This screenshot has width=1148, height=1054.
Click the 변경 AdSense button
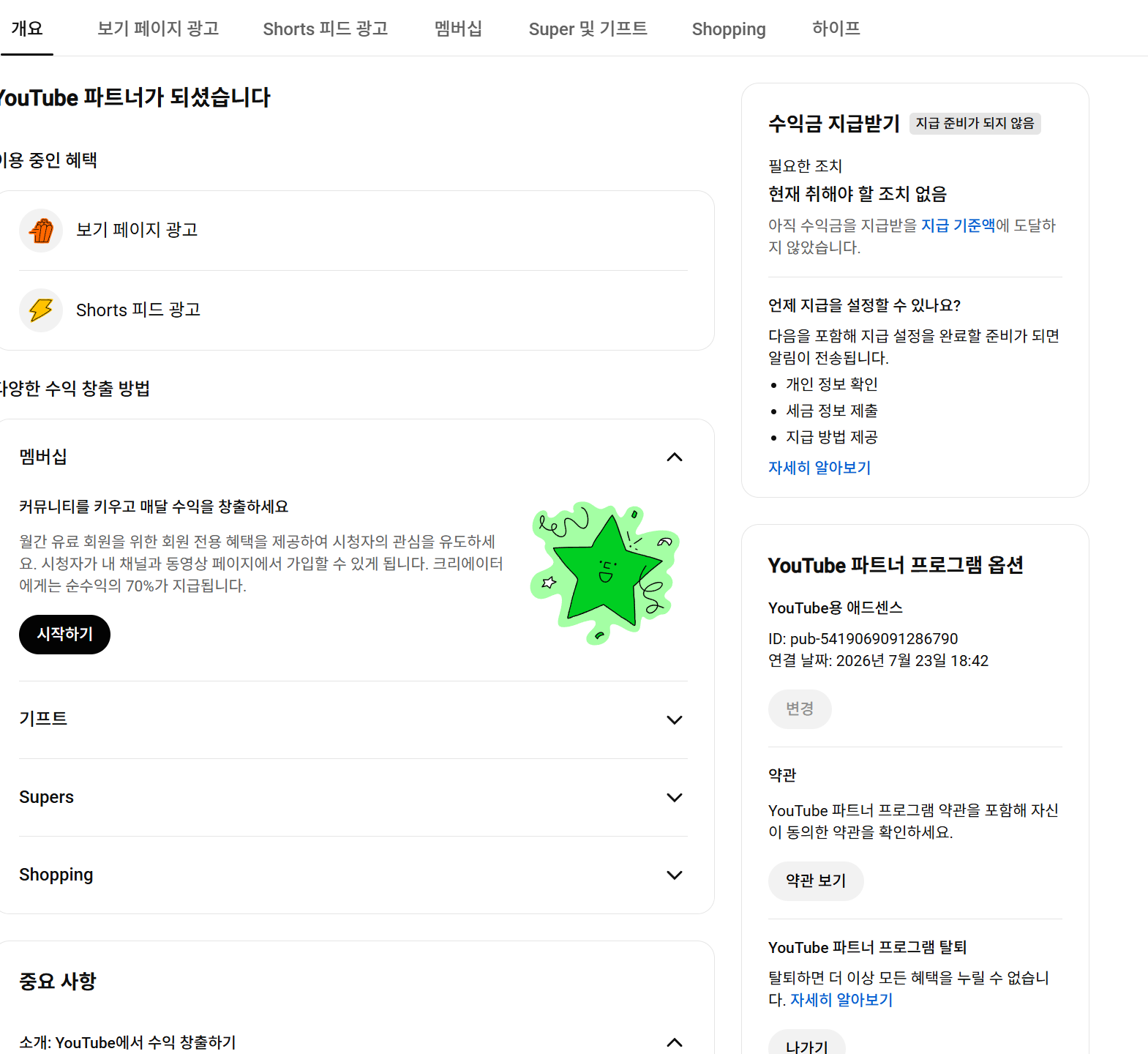coord(800,709)
